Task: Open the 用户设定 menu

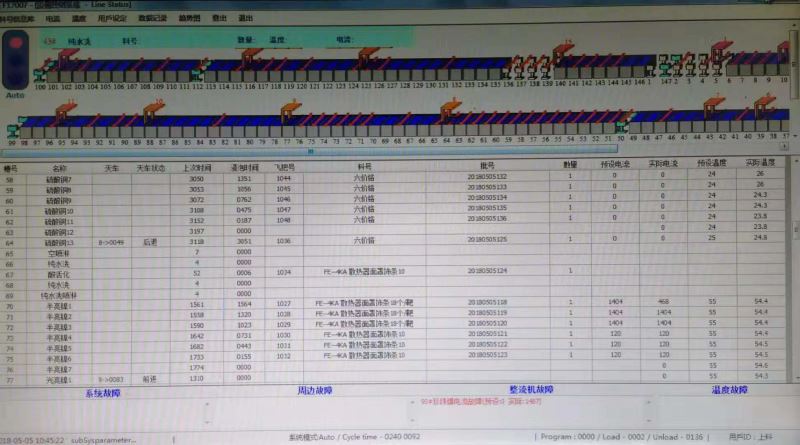Action: pos(111,18)
